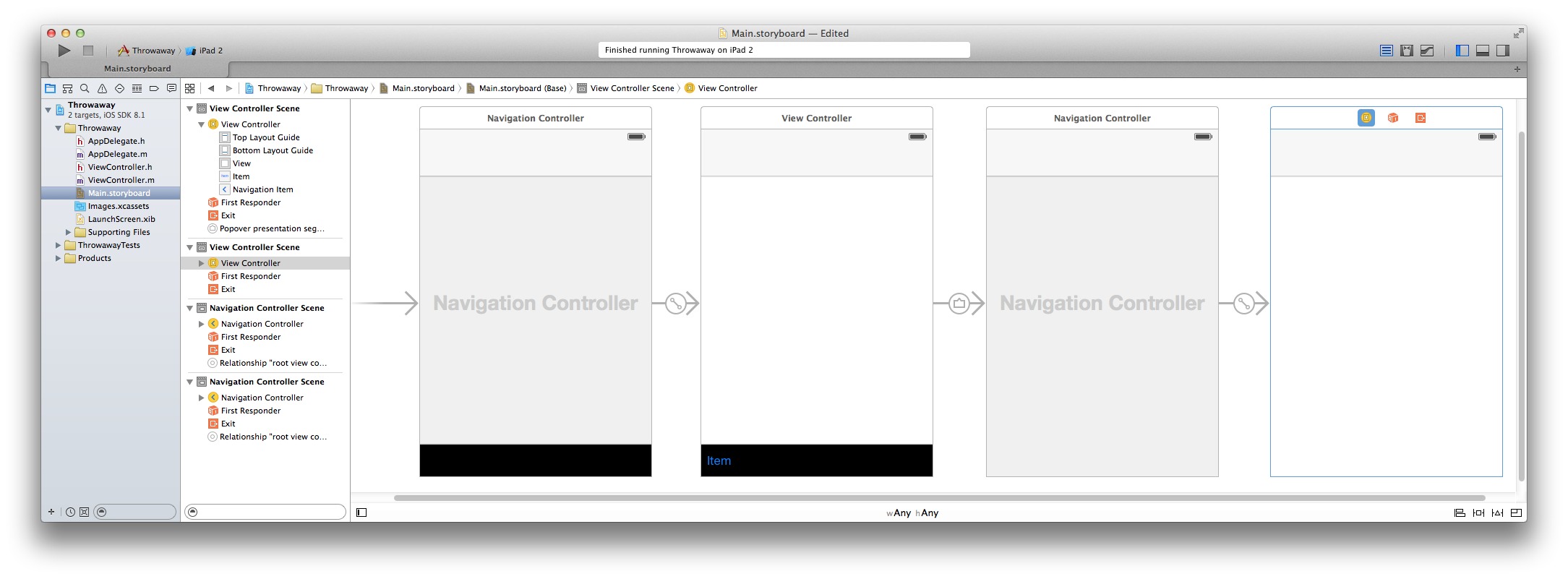Click the Throwaway project jump bar segment
Viewport: 1568px width, 579px height.
point(273,88)
